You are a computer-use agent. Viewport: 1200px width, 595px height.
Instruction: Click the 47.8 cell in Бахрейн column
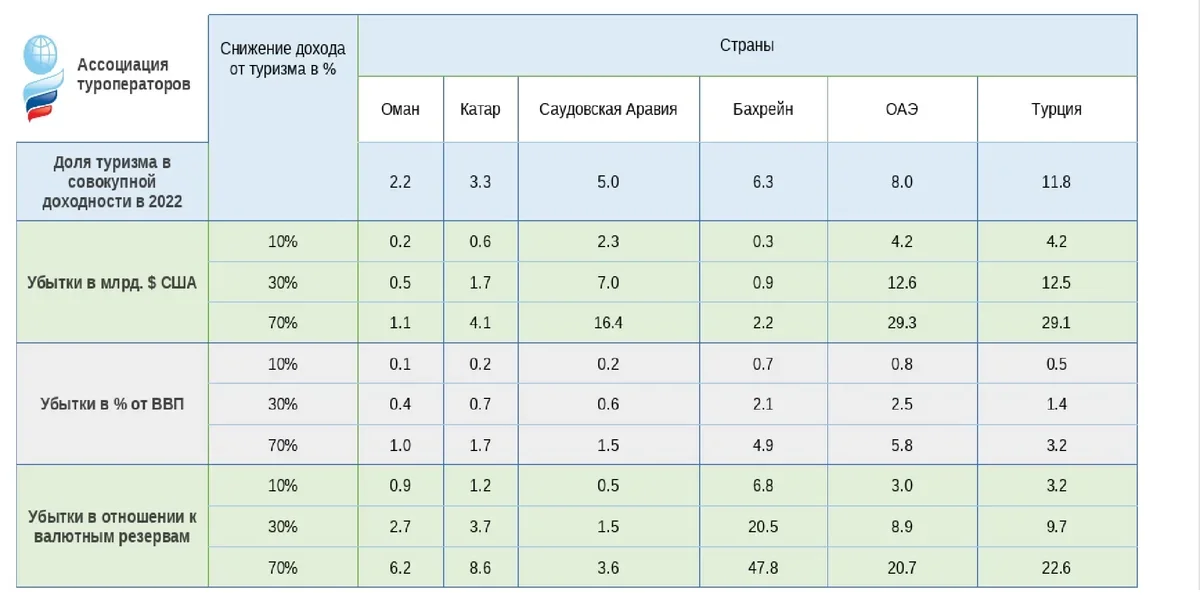pos(762,568)
